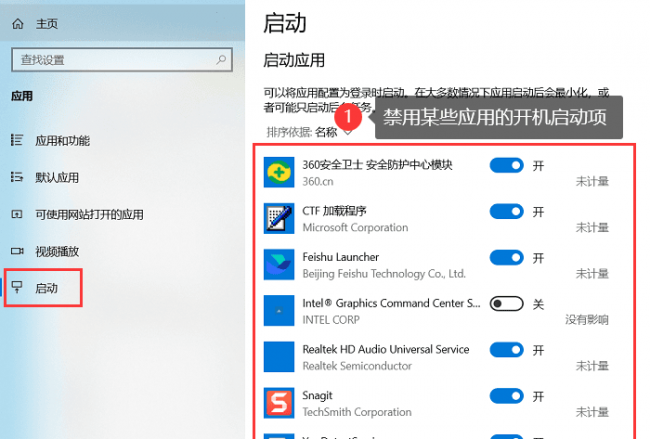Click the 360安全卫士 app icon

point(279,172)
